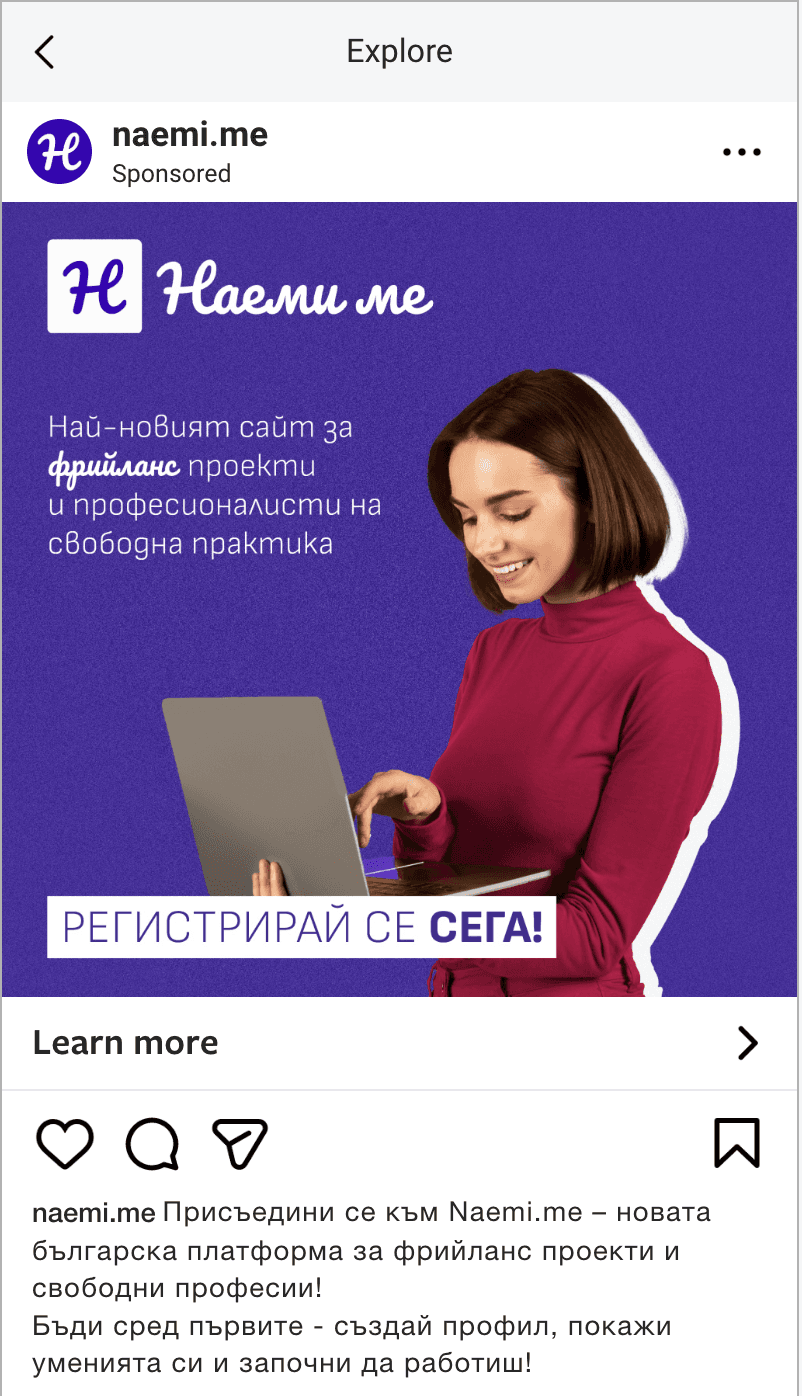Tap the Explore page title
This screenshot has height=1396, width=802.
pyautogui.click(x=400, y=51)
